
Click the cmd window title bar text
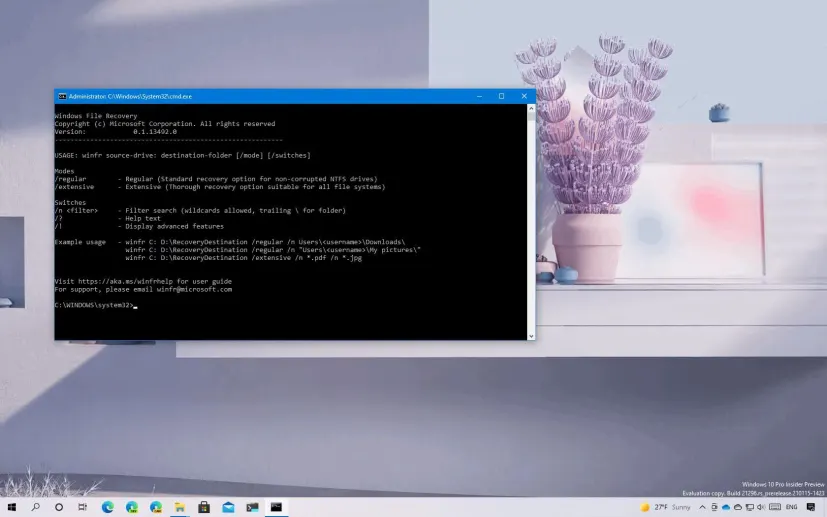pyautogui.click(x=130, y=97)
